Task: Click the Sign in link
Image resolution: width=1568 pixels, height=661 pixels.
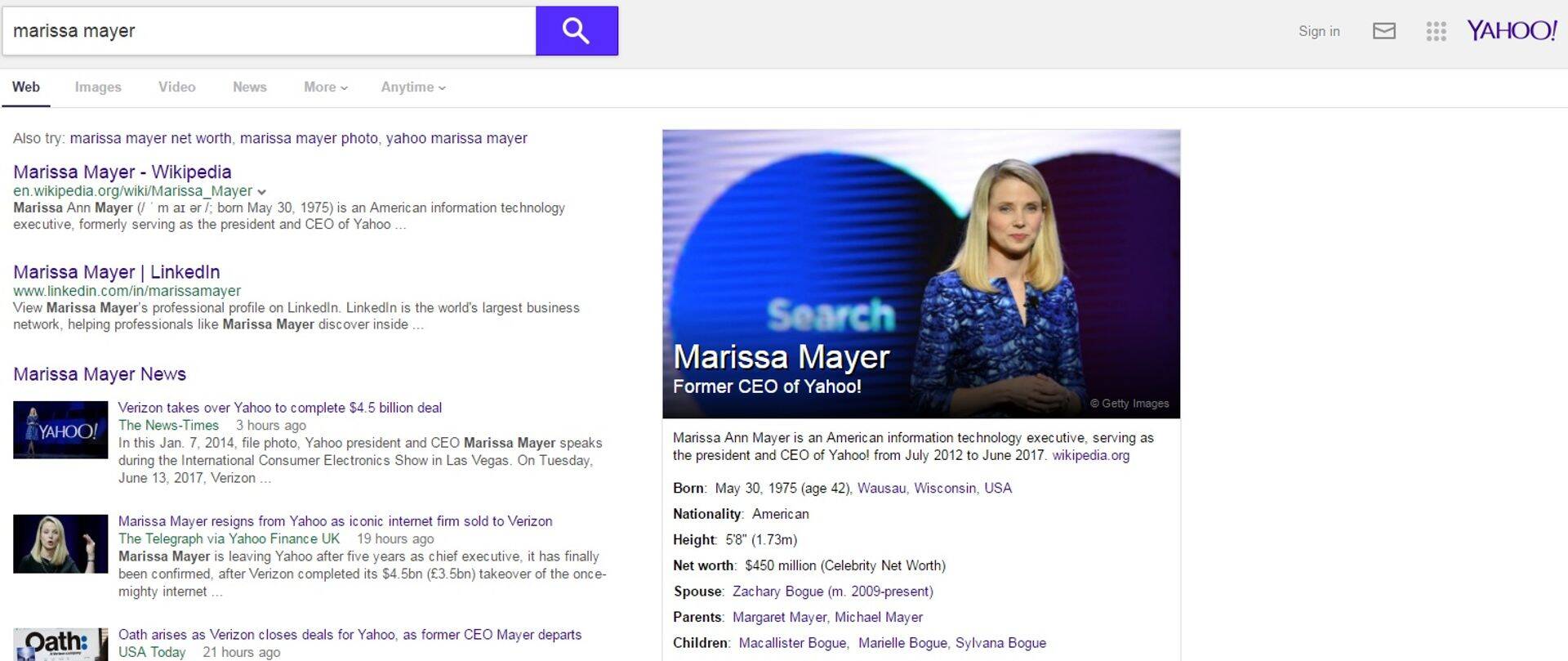Action: 1318,31
